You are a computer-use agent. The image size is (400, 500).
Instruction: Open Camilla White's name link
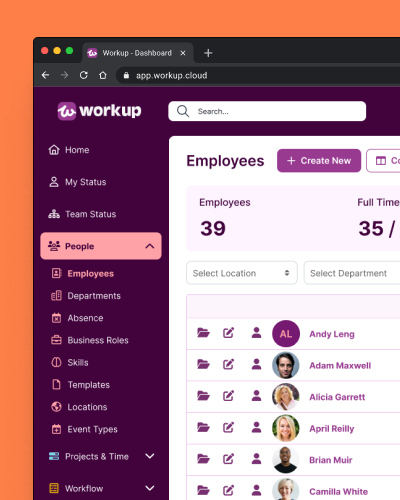click(x=338, y=492)
